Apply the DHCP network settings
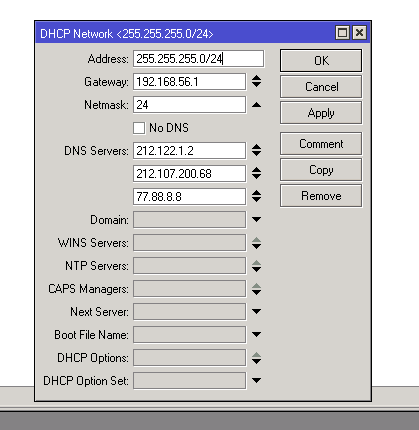 pyautogui.click(x=321, y=113)
